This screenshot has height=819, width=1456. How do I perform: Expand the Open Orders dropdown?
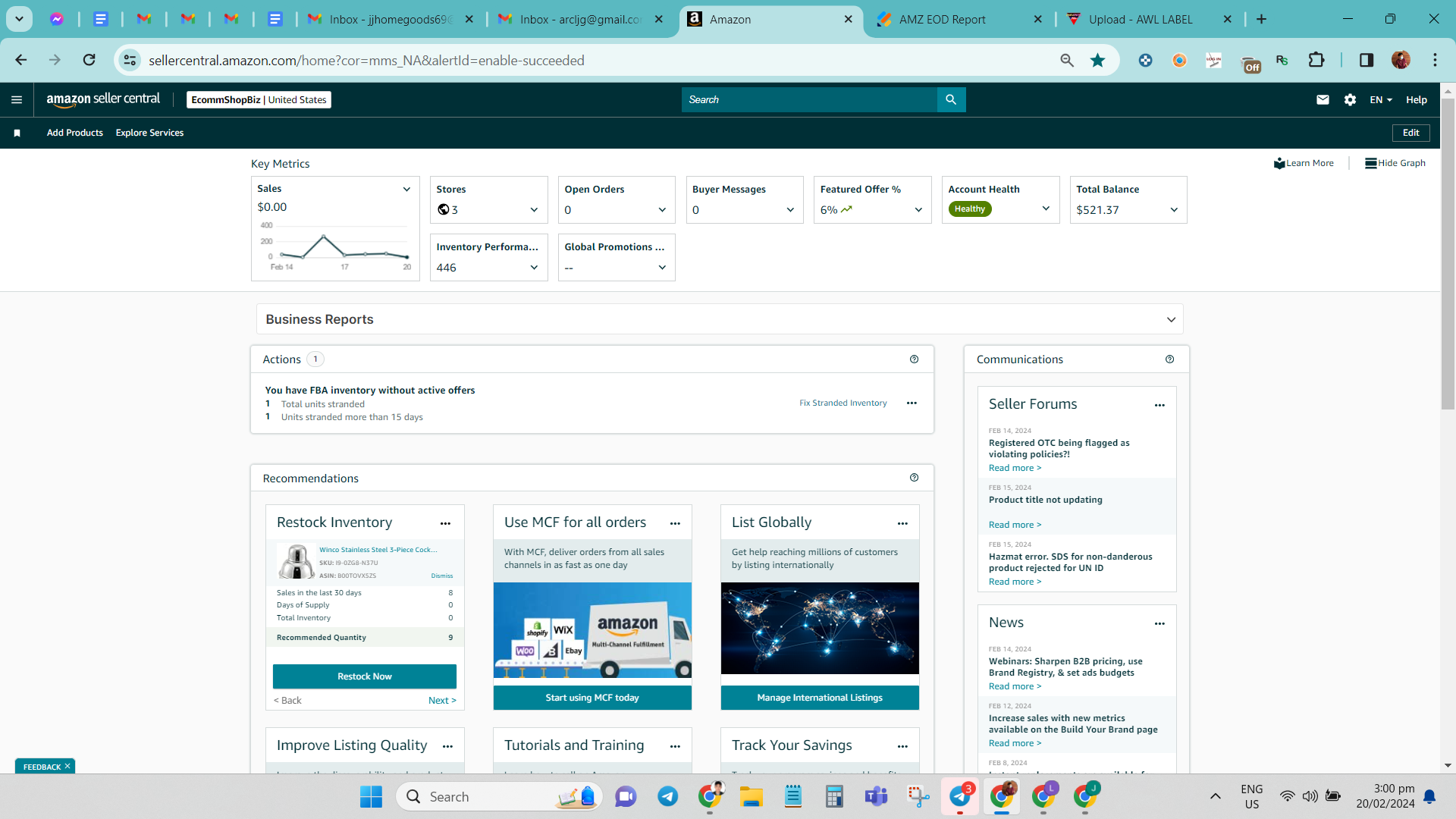click(x=662, y=210)
